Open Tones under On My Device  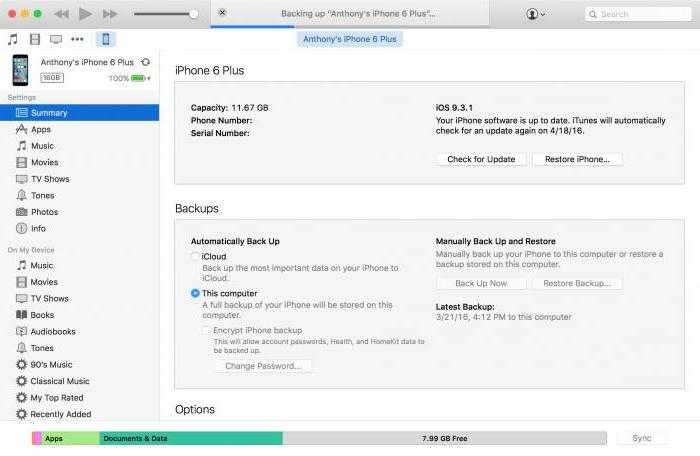[x=79, y=348]
